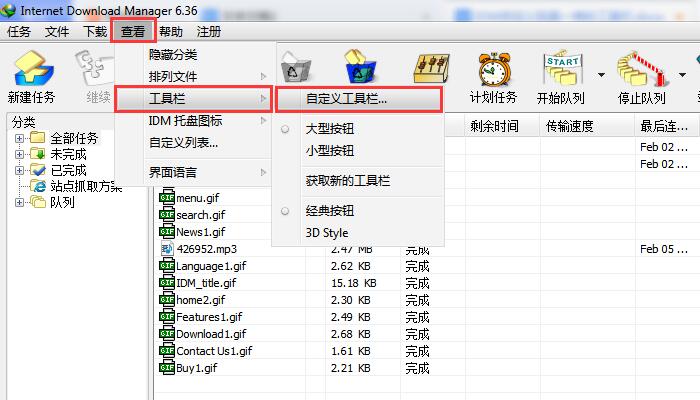The width and height of the screenshot is (700, 400).
Task: Open the 下载 menu
Action: [95, 32]
